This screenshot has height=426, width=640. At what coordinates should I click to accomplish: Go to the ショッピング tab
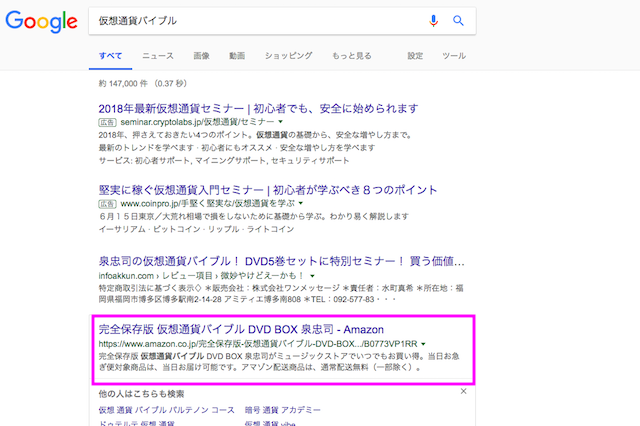click(x=288, y=56)
